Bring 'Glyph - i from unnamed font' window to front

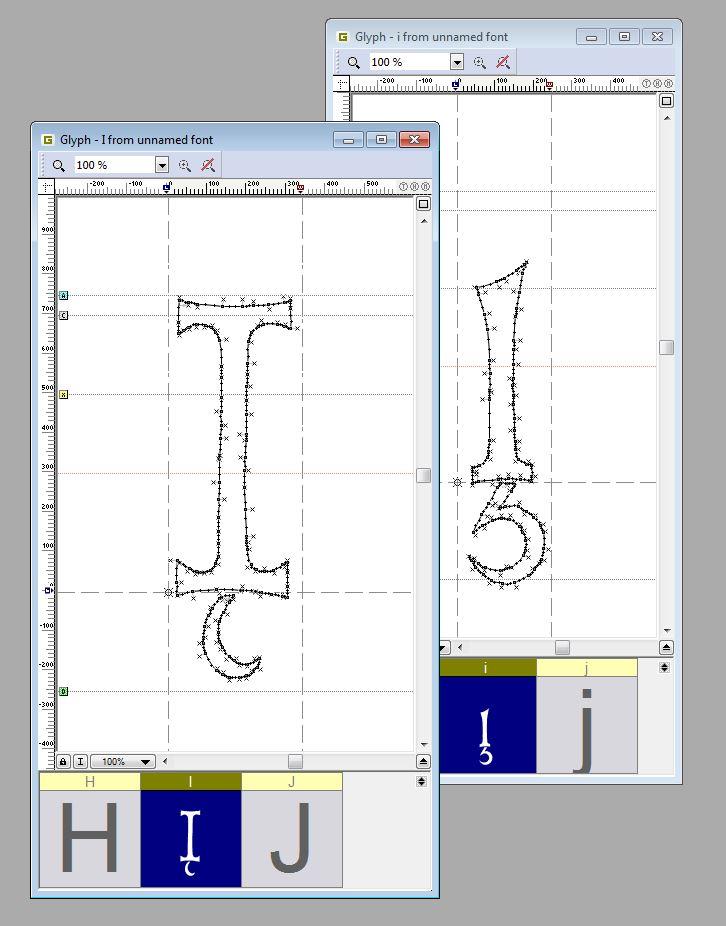tap(431, 37)
